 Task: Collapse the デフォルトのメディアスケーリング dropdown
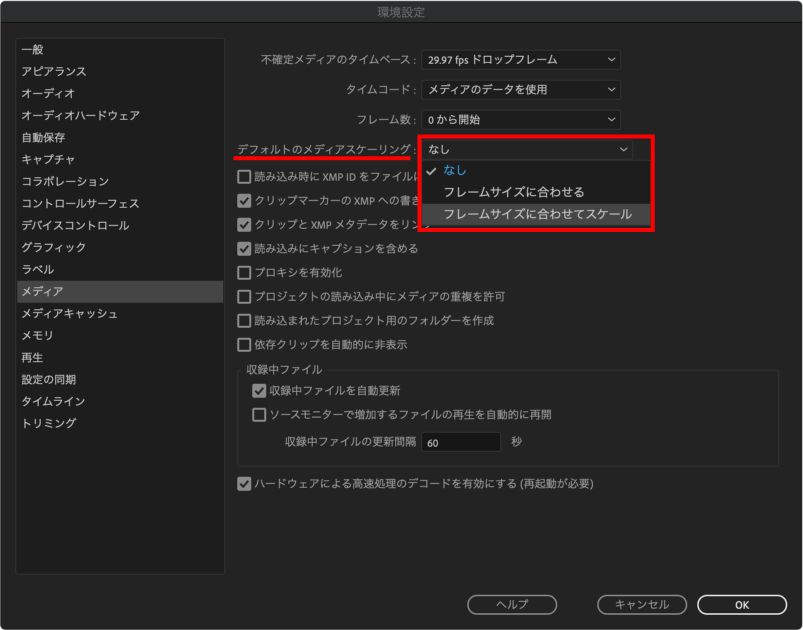[x=527, y=149]
